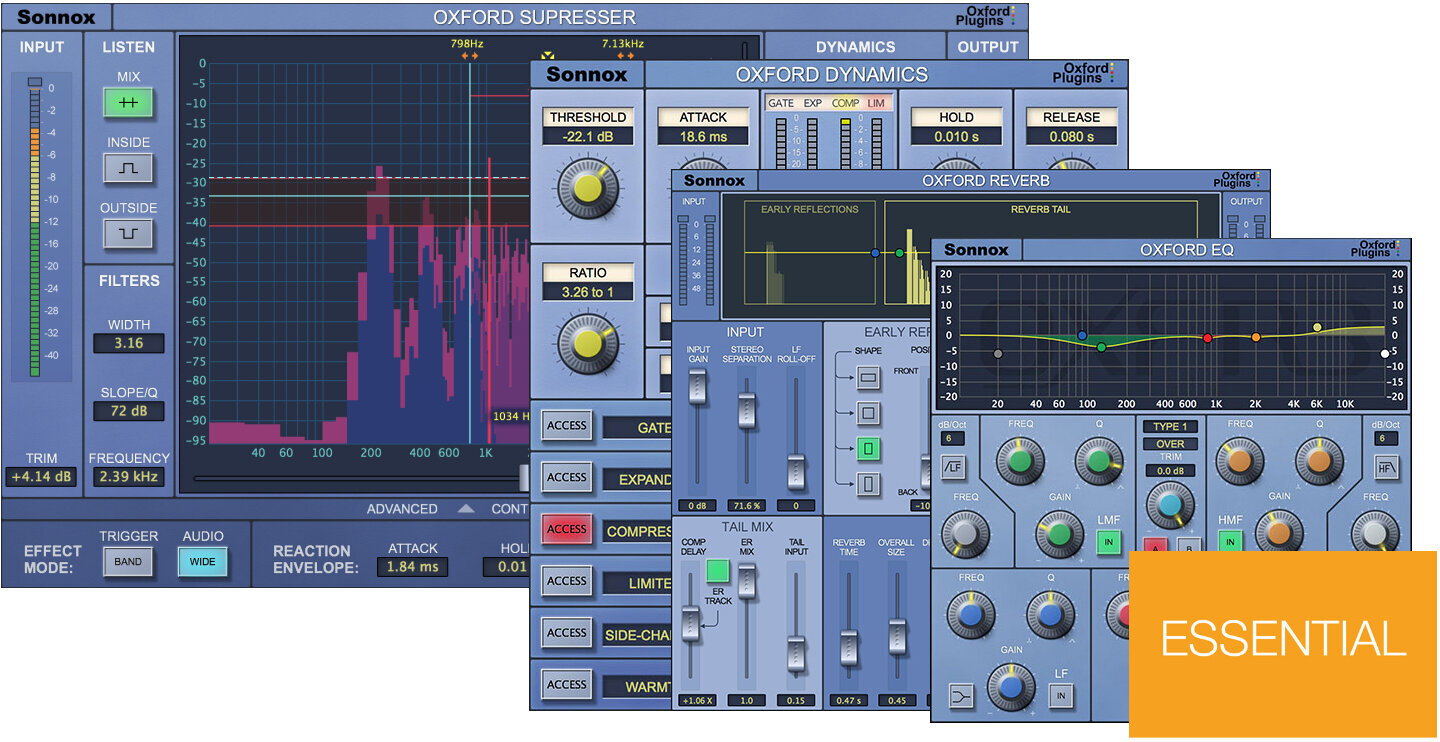Click the red ACCESS for COMPRESS in Dynamics
Screen dimensions: 1440x742
[x=567, y=530]
